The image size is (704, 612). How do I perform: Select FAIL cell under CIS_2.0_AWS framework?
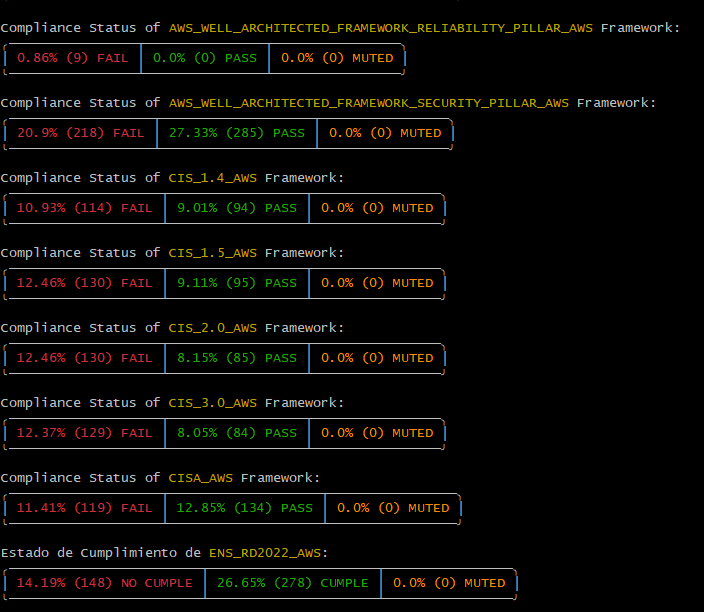85,358
